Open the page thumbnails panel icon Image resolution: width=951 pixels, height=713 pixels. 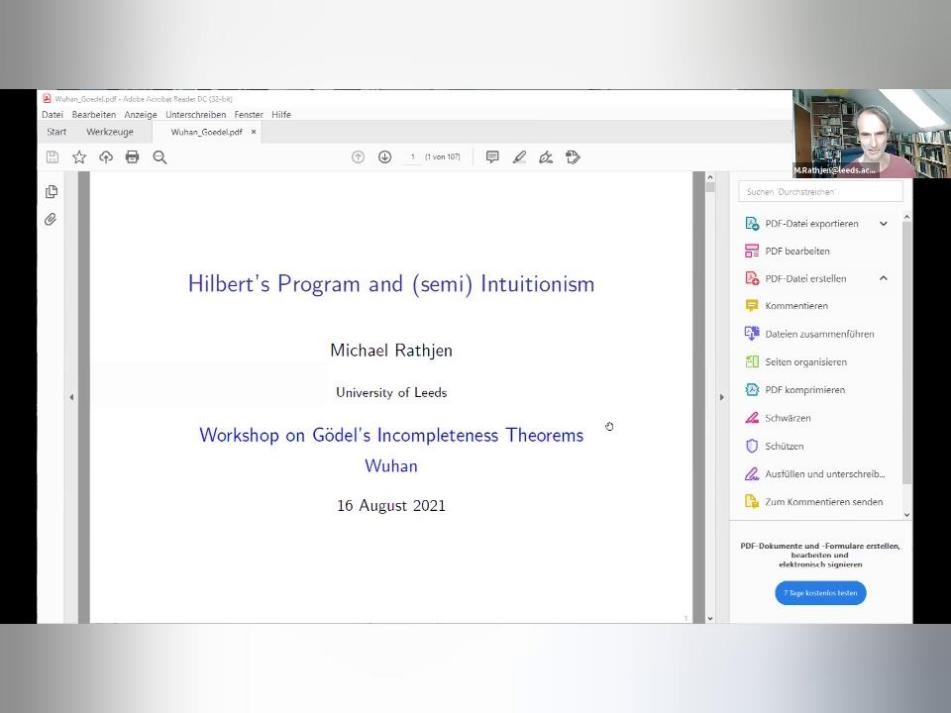[x=51, y=192]
